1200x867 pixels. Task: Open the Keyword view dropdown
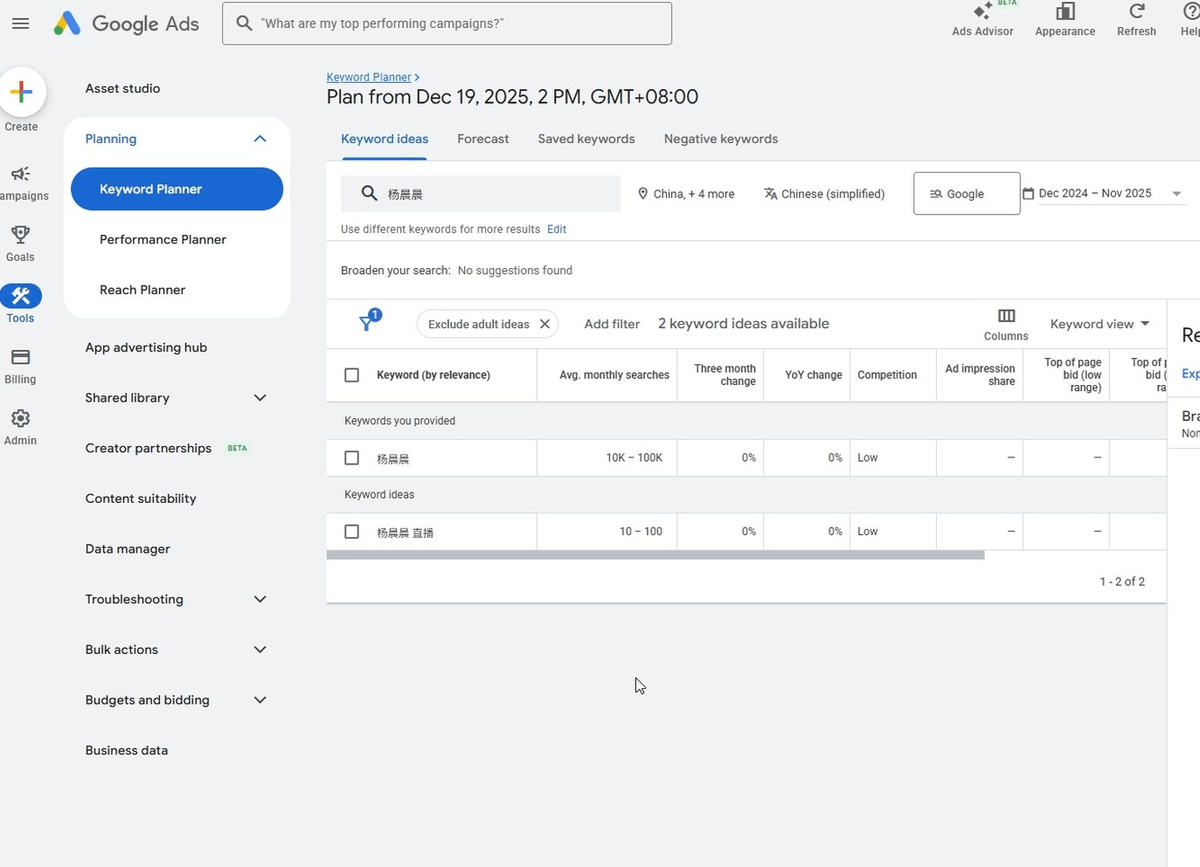click(x=1100, y=324)
